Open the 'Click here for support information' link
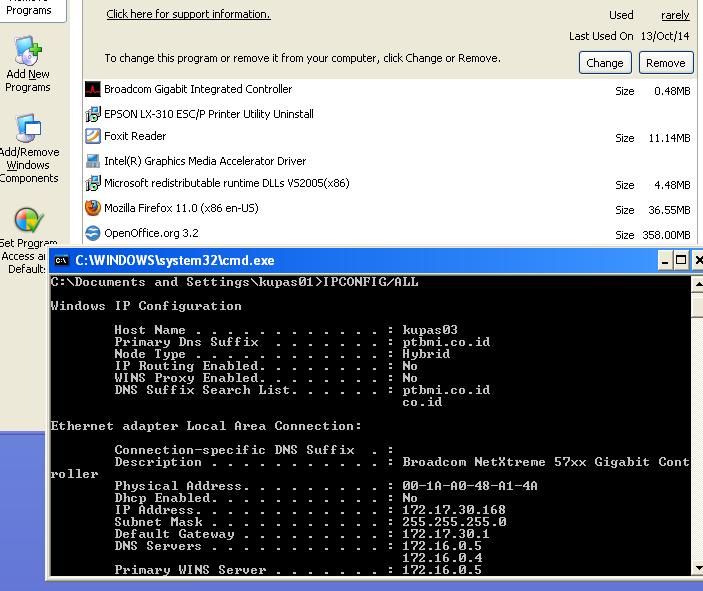The width and height of the screenshot is (703, 591). coord(188,15)
